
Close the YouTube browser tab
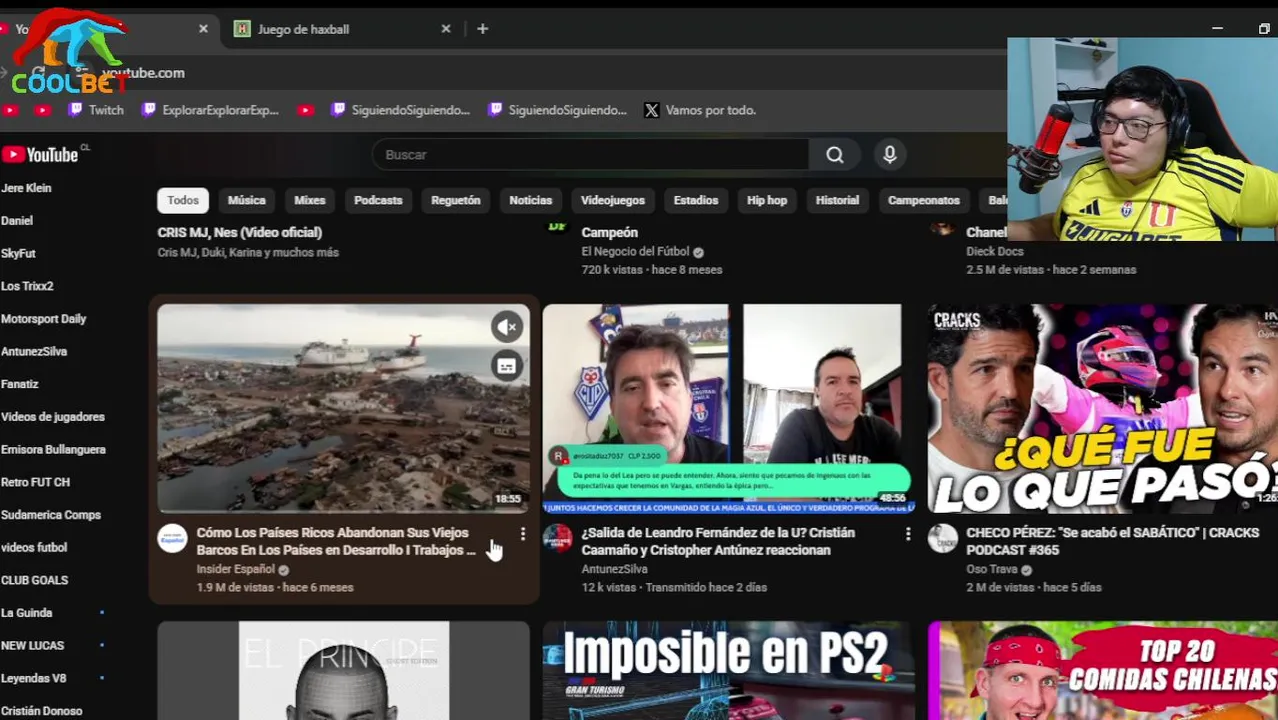pos(203,29)
